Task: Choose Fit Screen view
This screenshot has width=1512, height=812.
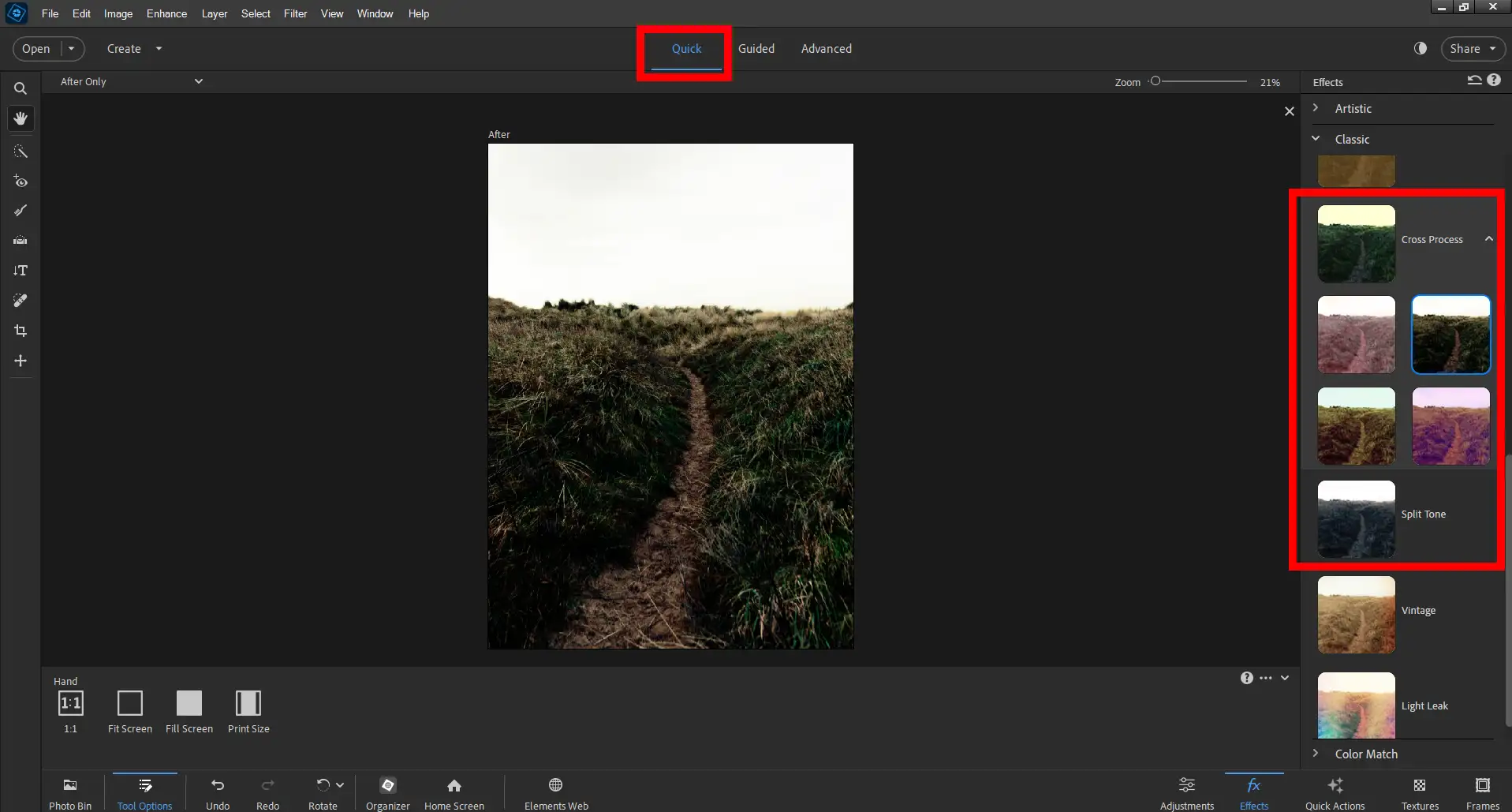Action: click(x=130, y=711)
